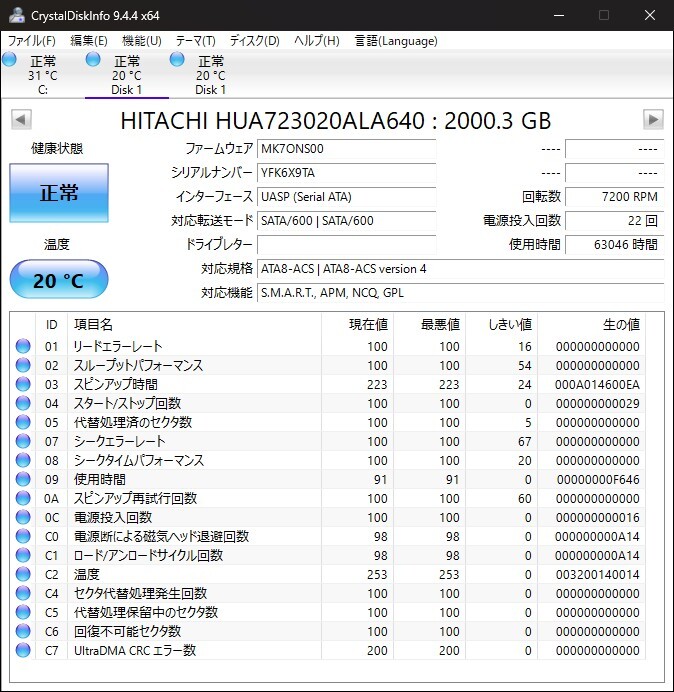Click the status orb for セクタ代替処理発生回数 row
This screenshot has width=674, height=692.
click(x=23, y=593)
